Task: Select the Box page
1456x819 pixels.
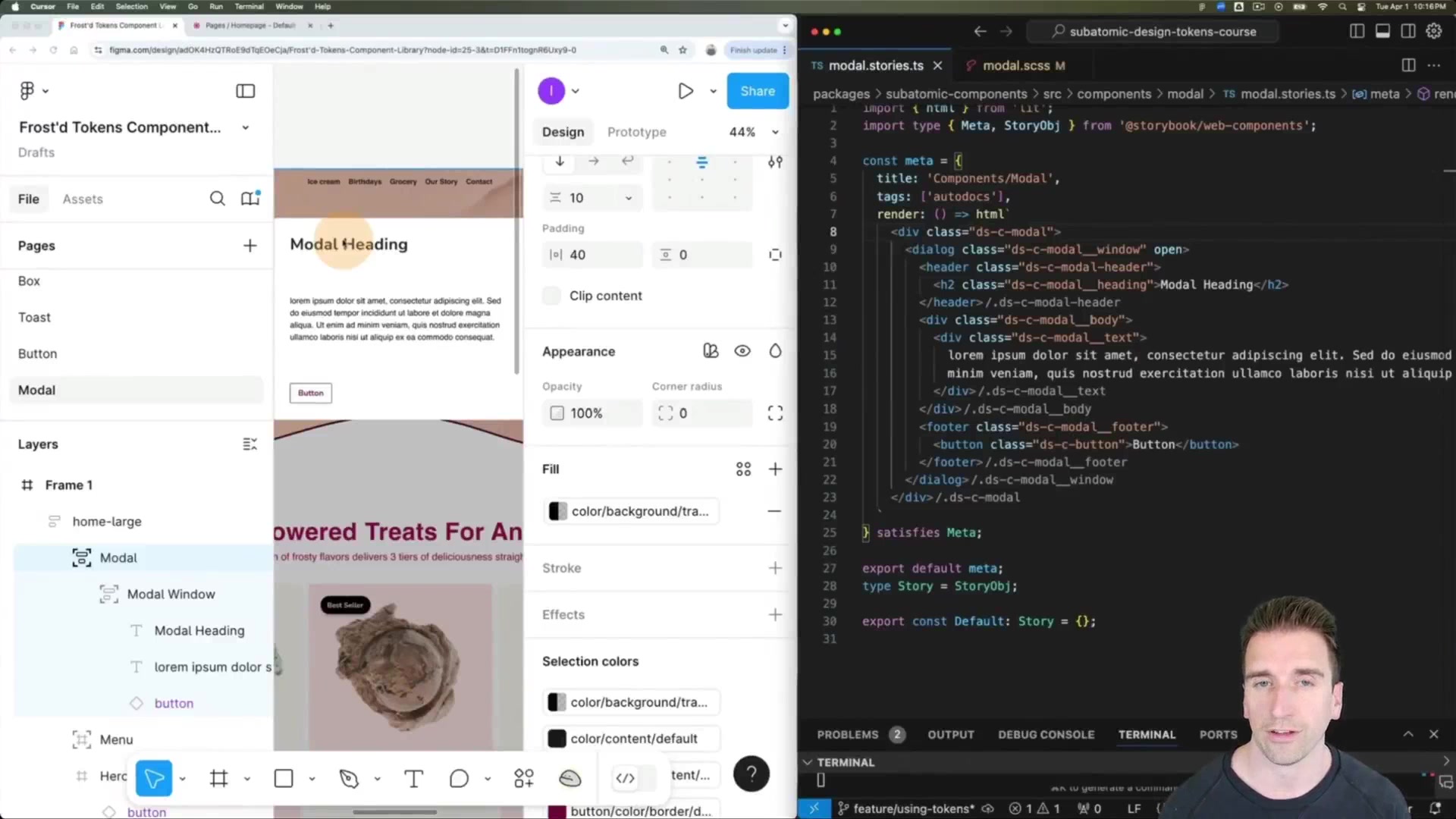Action: click(x=29, y=281)
